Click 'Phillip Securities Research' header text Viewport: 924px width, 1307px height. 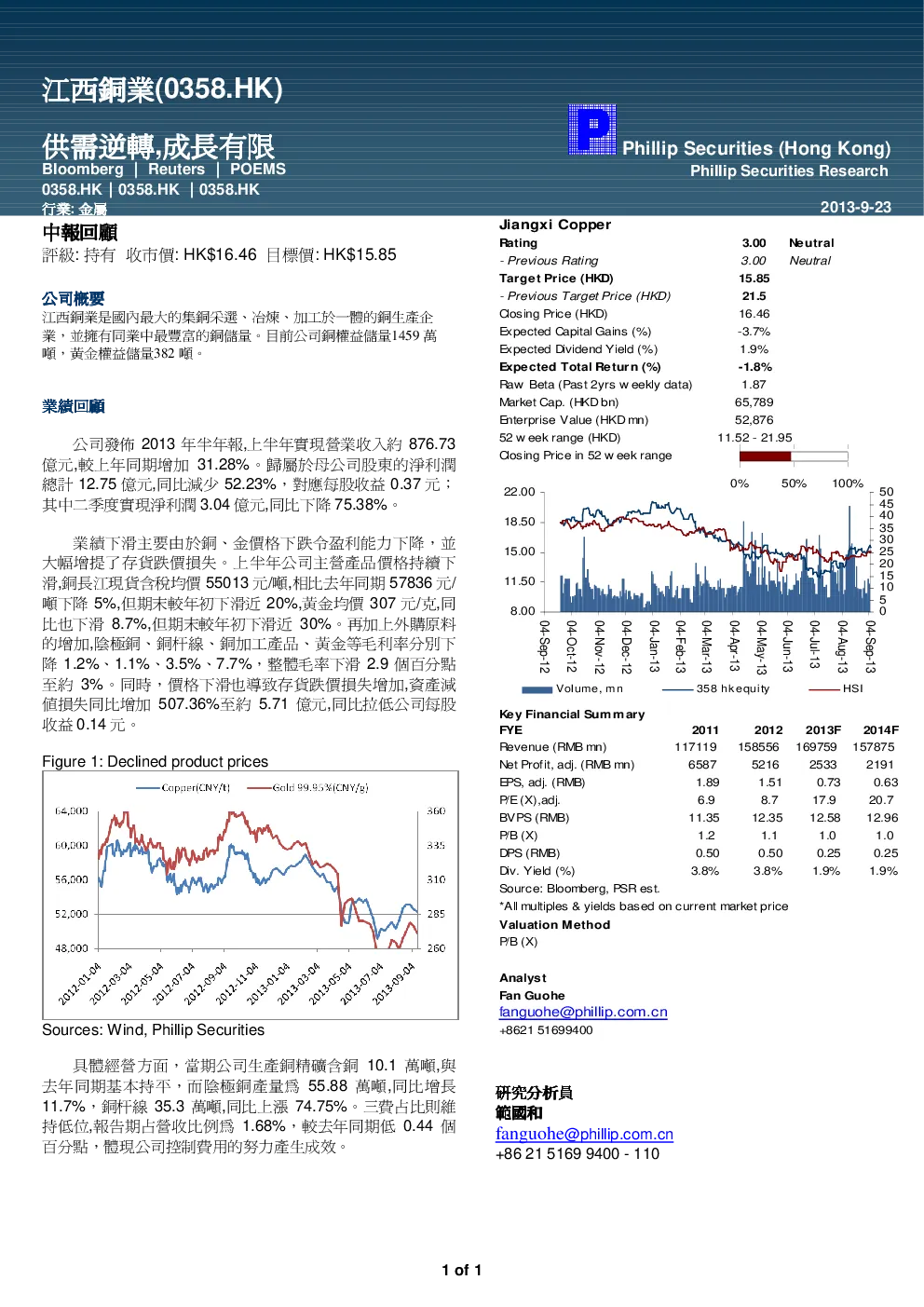point(789,170)
